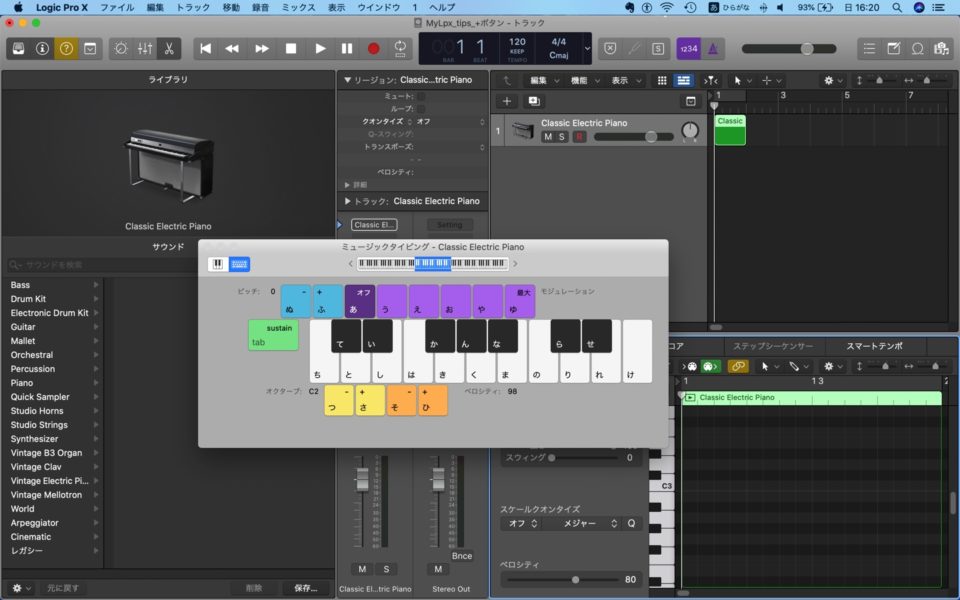This screenshot has width=960, height=600.
Task: Open the Media Browser button
Action: tap(941, 48)
